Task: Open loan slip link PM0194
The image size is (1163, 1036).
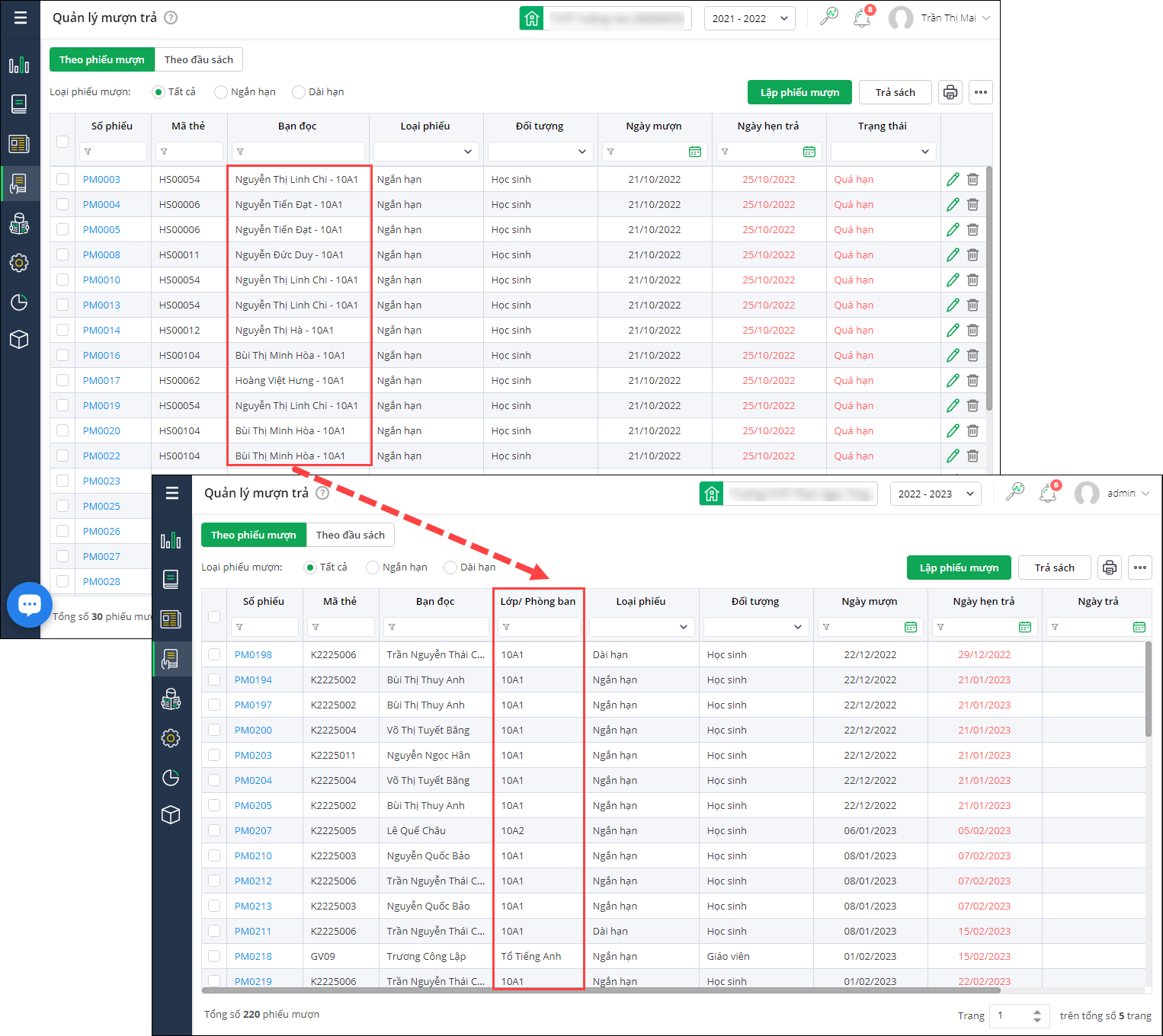Action: pos(253,679)
